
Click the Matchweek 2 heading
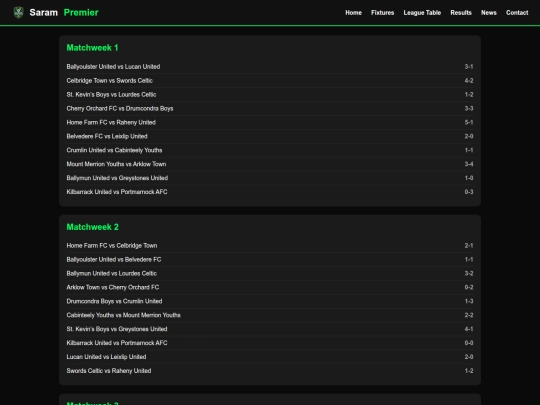tap(92, 227)
